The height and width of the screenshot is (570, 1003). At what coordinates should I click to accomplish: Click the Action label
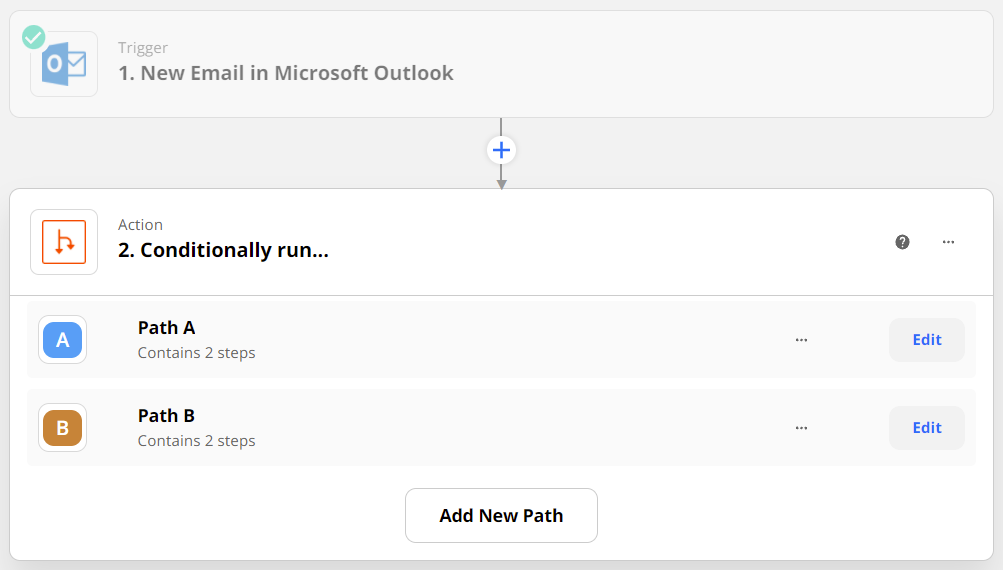click(140, 225)
